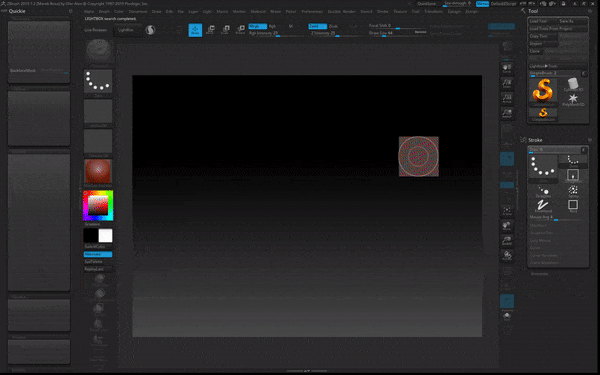Image resolution: width=600 pixels, height=375 pixels.
Task: Open the red MatCap material picker
Action: click(x=98, y=171)
